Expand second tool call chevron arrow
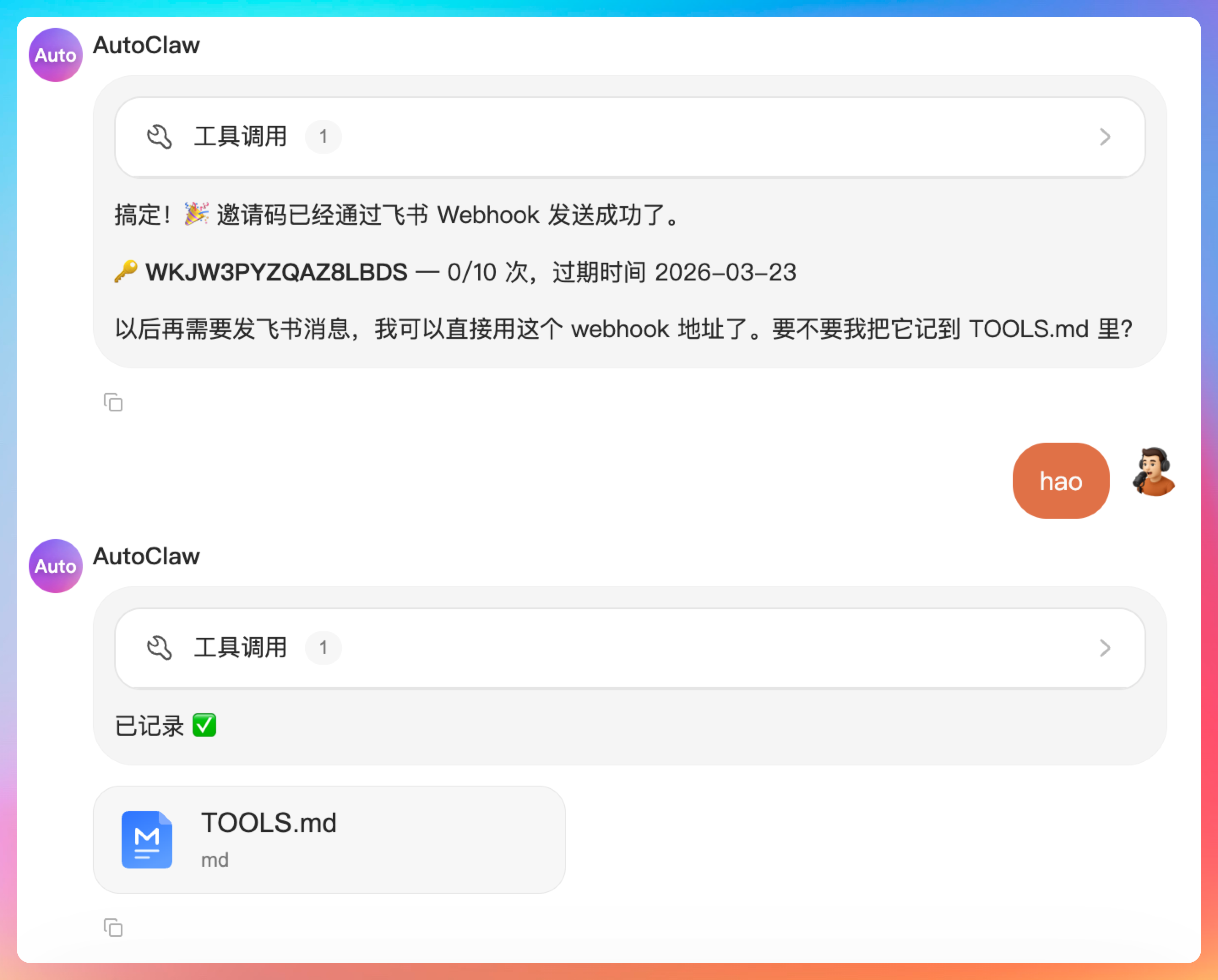Viewport: 1218px width, 980px height. 1105,648
